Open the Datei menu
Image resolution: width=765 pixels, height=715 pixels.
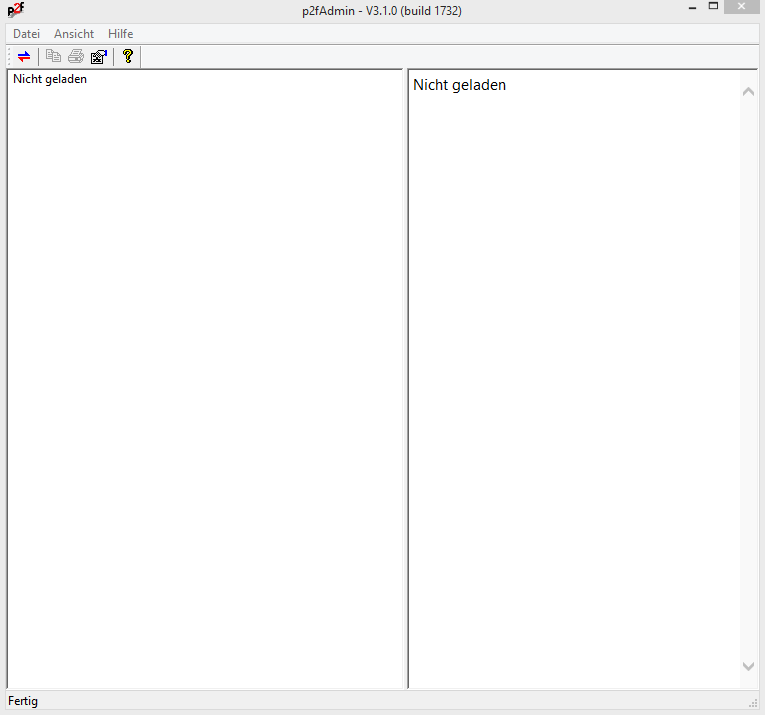[26, 34]
